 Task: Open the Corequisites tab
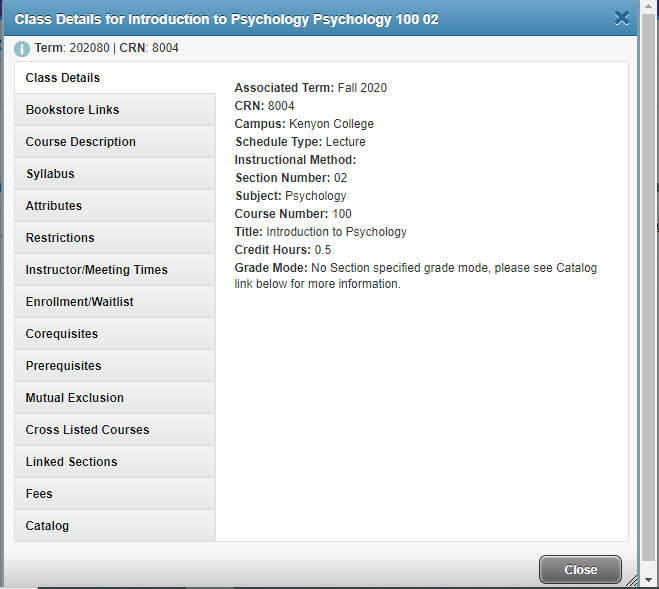click(115, 333)
